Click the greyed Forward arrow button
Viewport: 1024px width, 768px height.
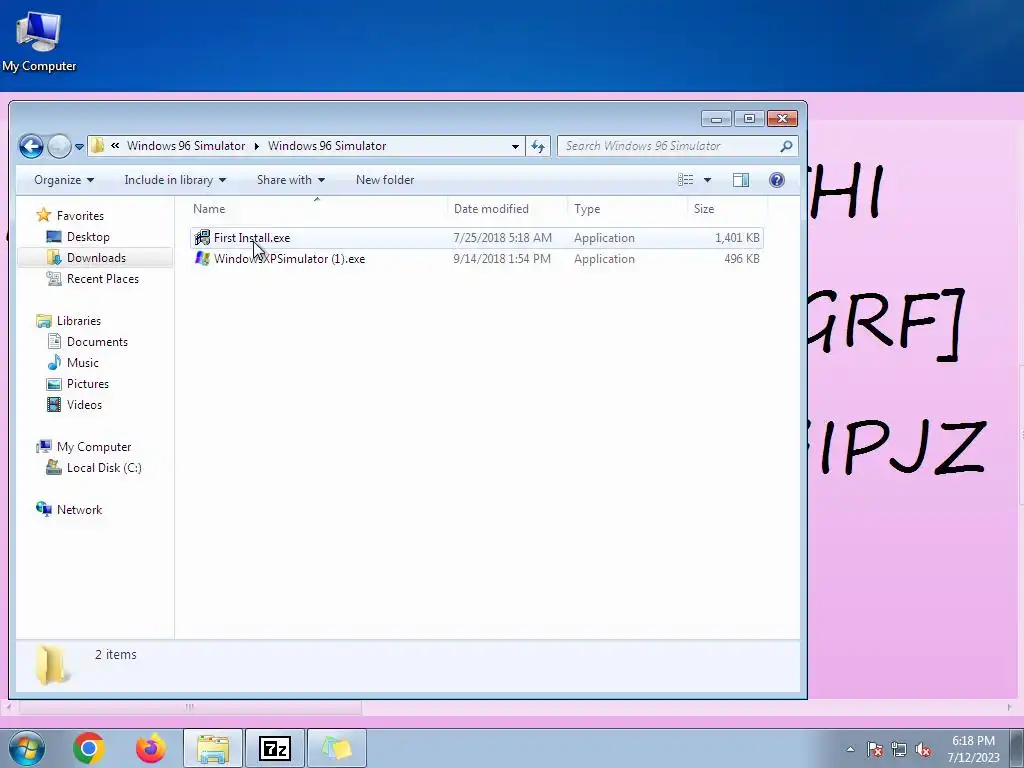[59, 146]
